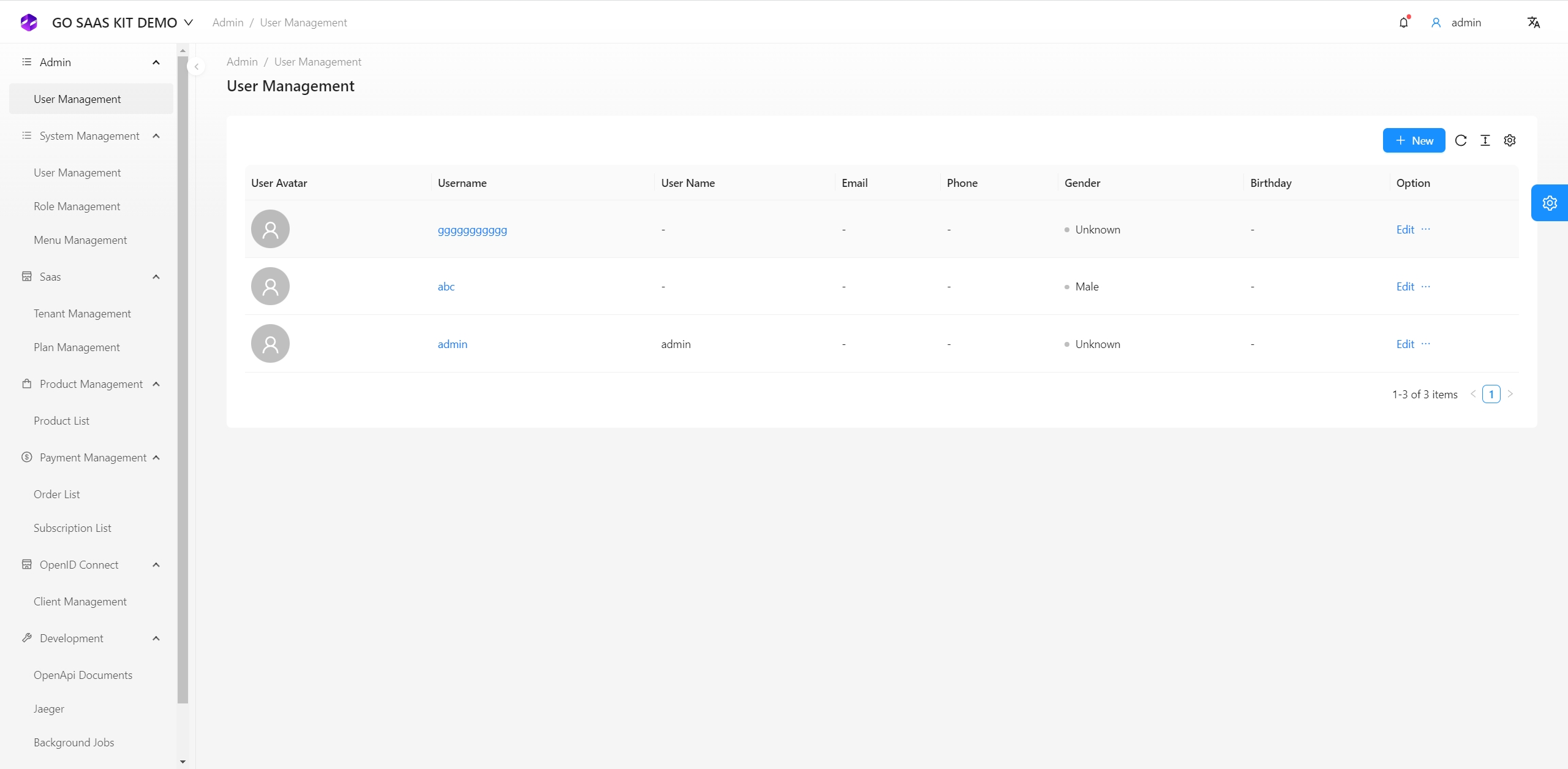The height and width of the screenshot is (769, 1568).
Task: Open Order List
Action: tap(91, 494)
